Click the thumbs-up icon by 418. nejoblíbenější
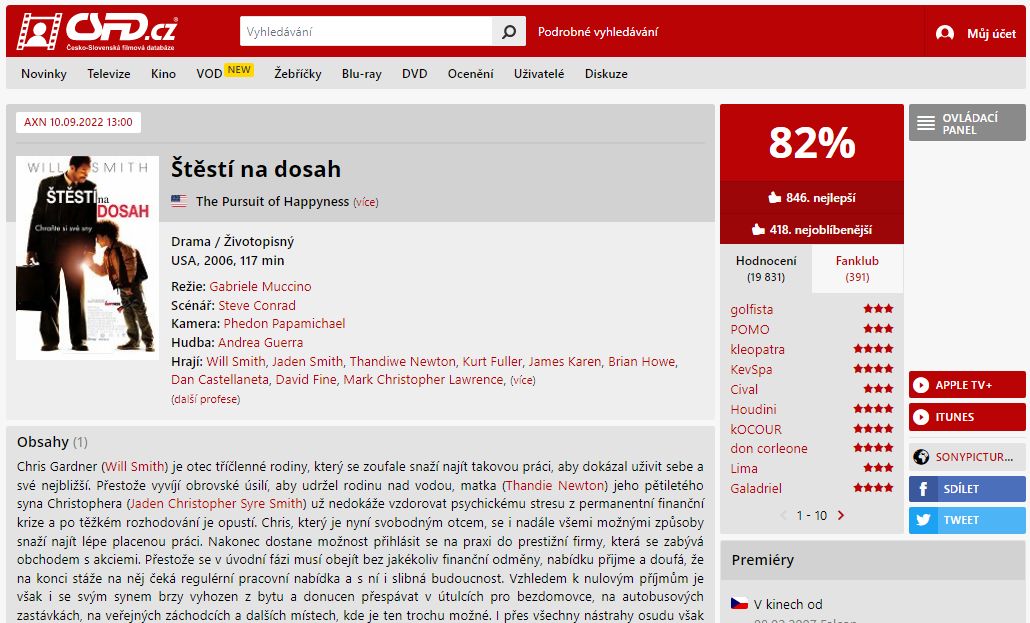 (758, 229)
